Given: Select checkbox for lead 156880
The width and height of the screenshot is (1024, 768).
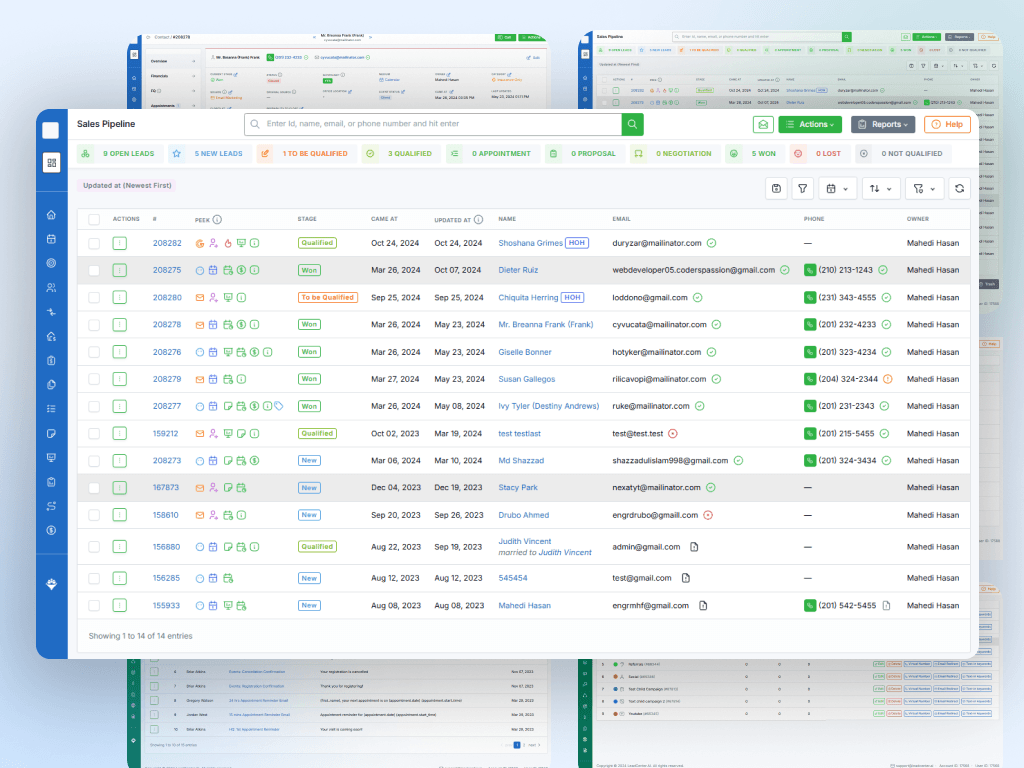Looking at the screenshot, I should point(94,547).
